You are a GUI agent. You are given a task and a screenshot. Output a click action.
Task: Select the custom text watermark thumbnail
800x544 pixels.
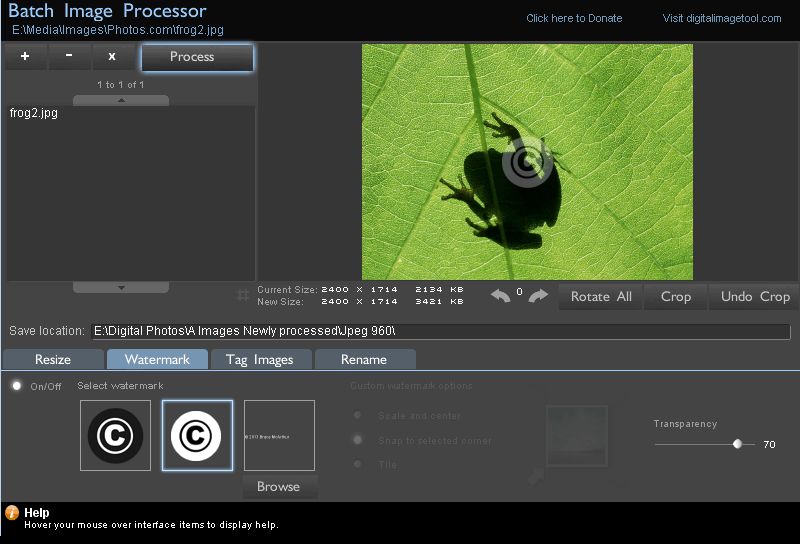(x=279, y=435)
